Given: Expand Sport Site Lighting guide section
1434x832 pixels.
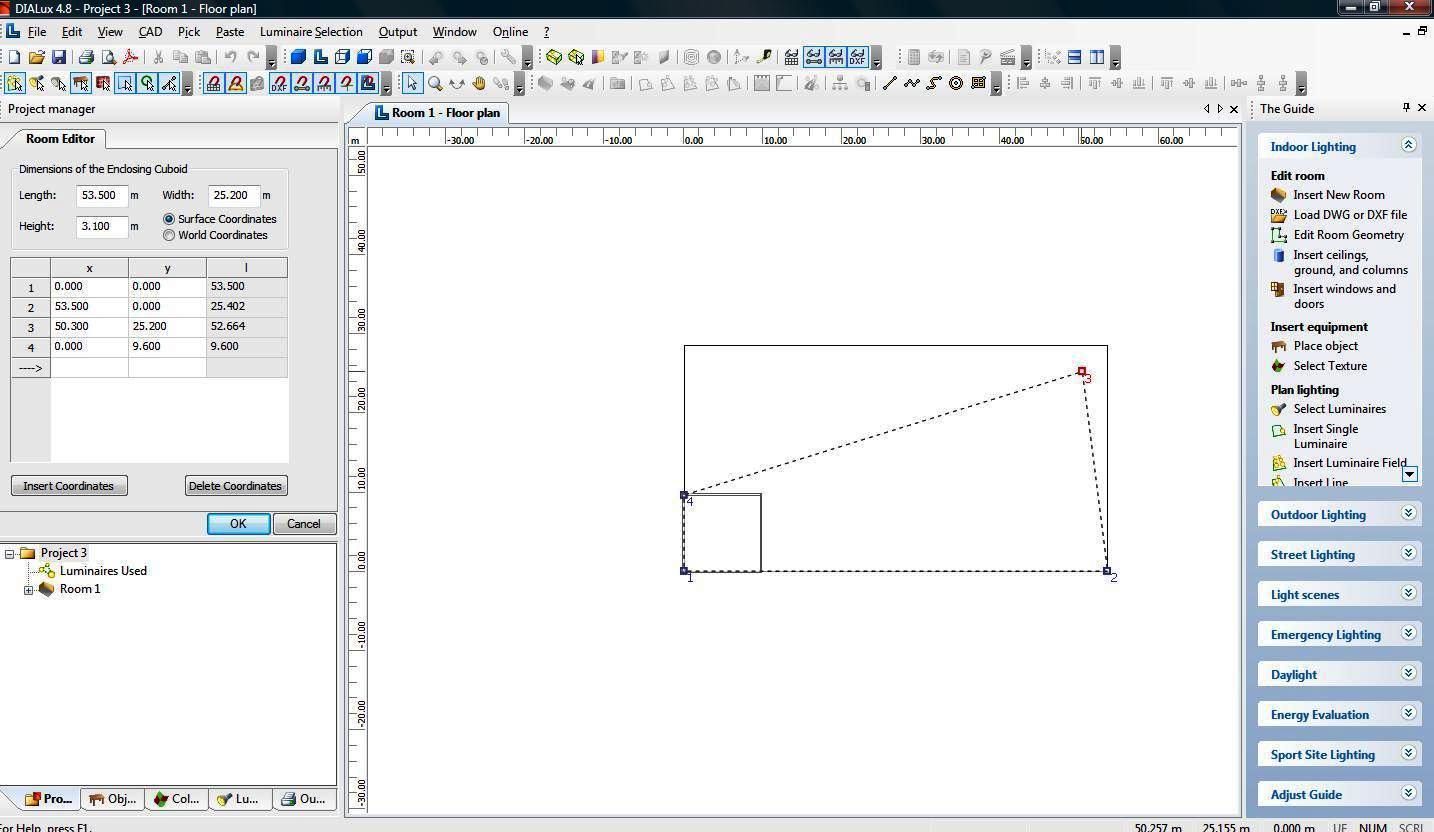Looking at the screenshot, I should [x=1409, y=753].
